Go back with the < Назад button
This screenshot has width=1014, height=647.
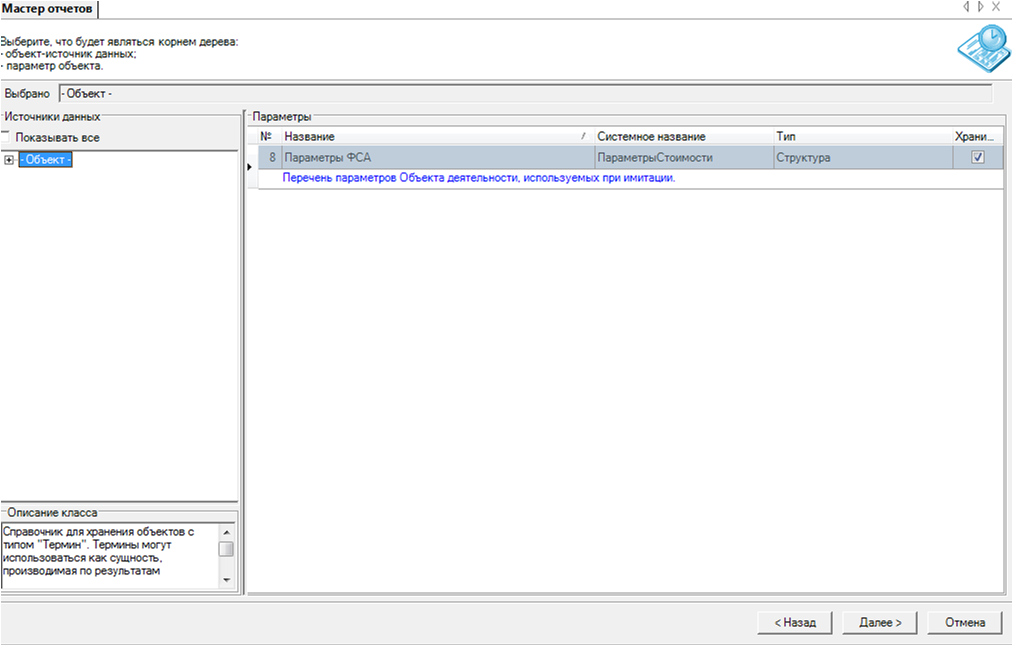pyautogui.click(x=794, y=622)
